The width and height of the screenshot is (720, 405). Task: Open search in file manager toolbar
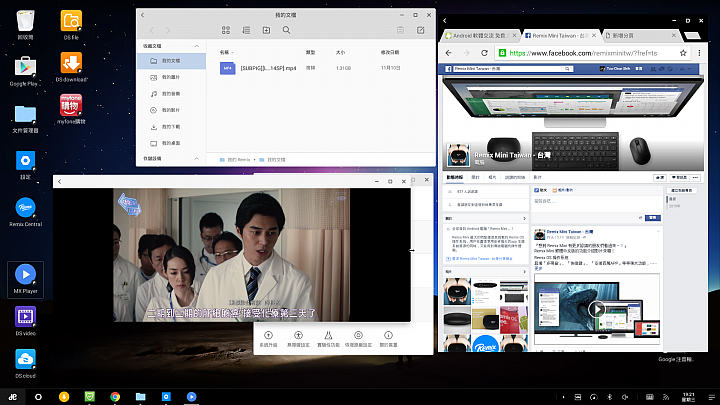(x=287, y=30)
